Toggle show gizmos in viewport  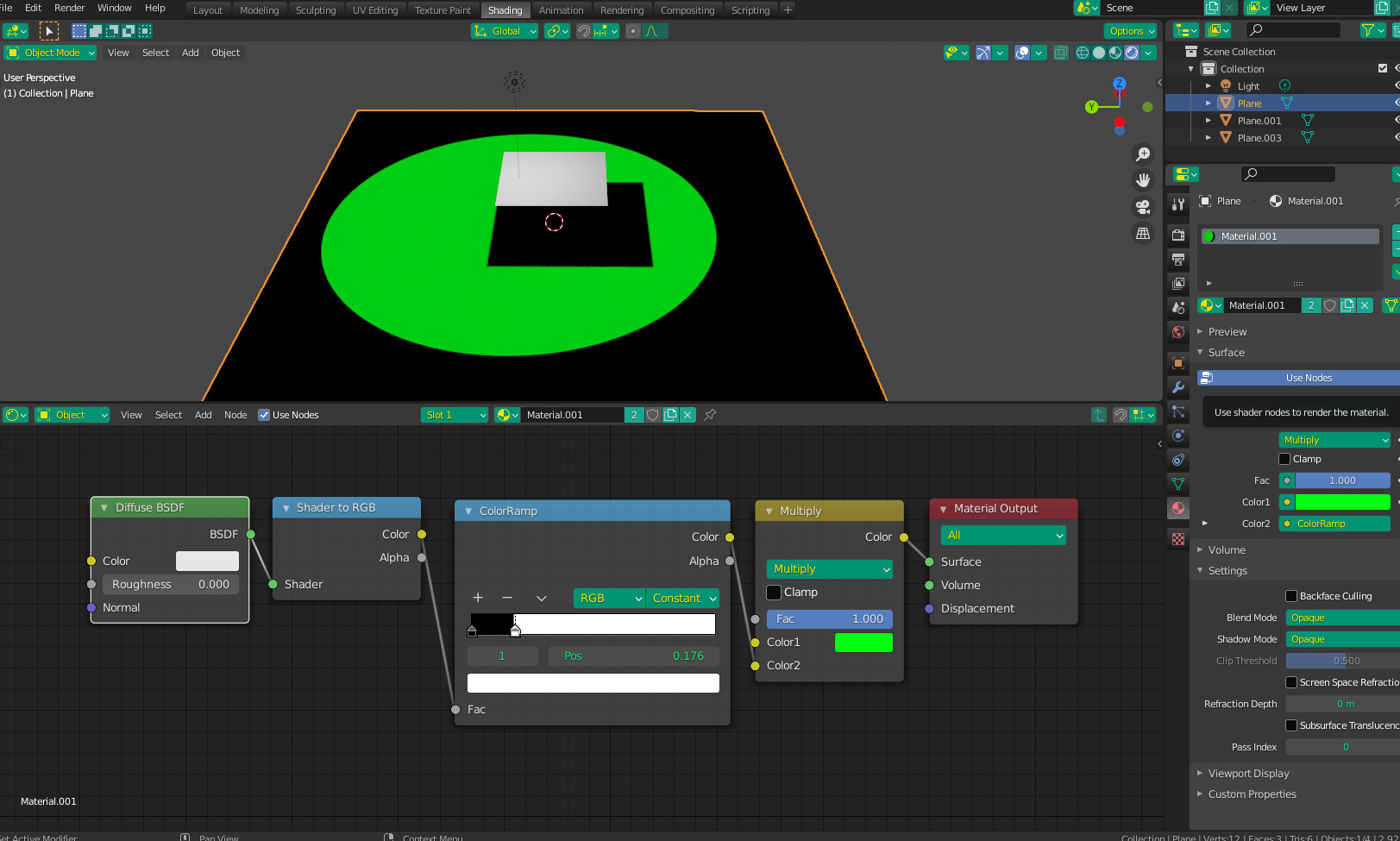pos(983,53)
